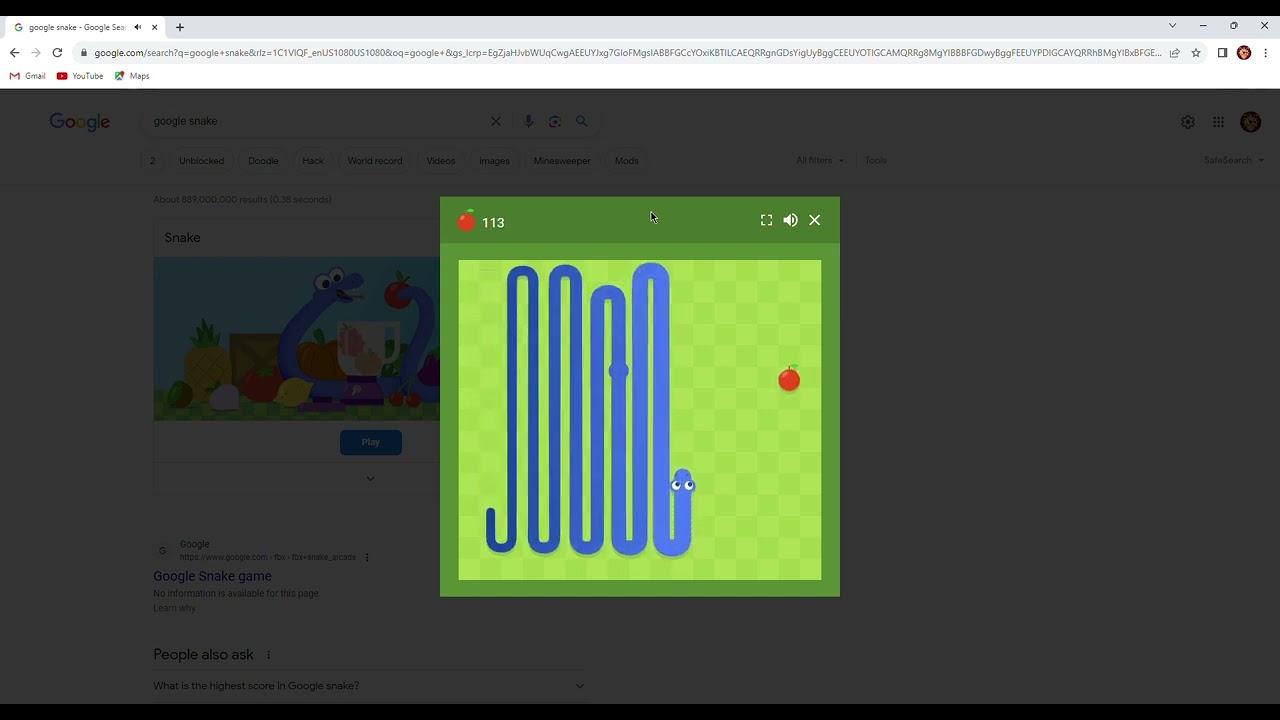Select the Minesweeper filter chip
The width and height of the screenshot is (1280, 720).
pos(562,161)
